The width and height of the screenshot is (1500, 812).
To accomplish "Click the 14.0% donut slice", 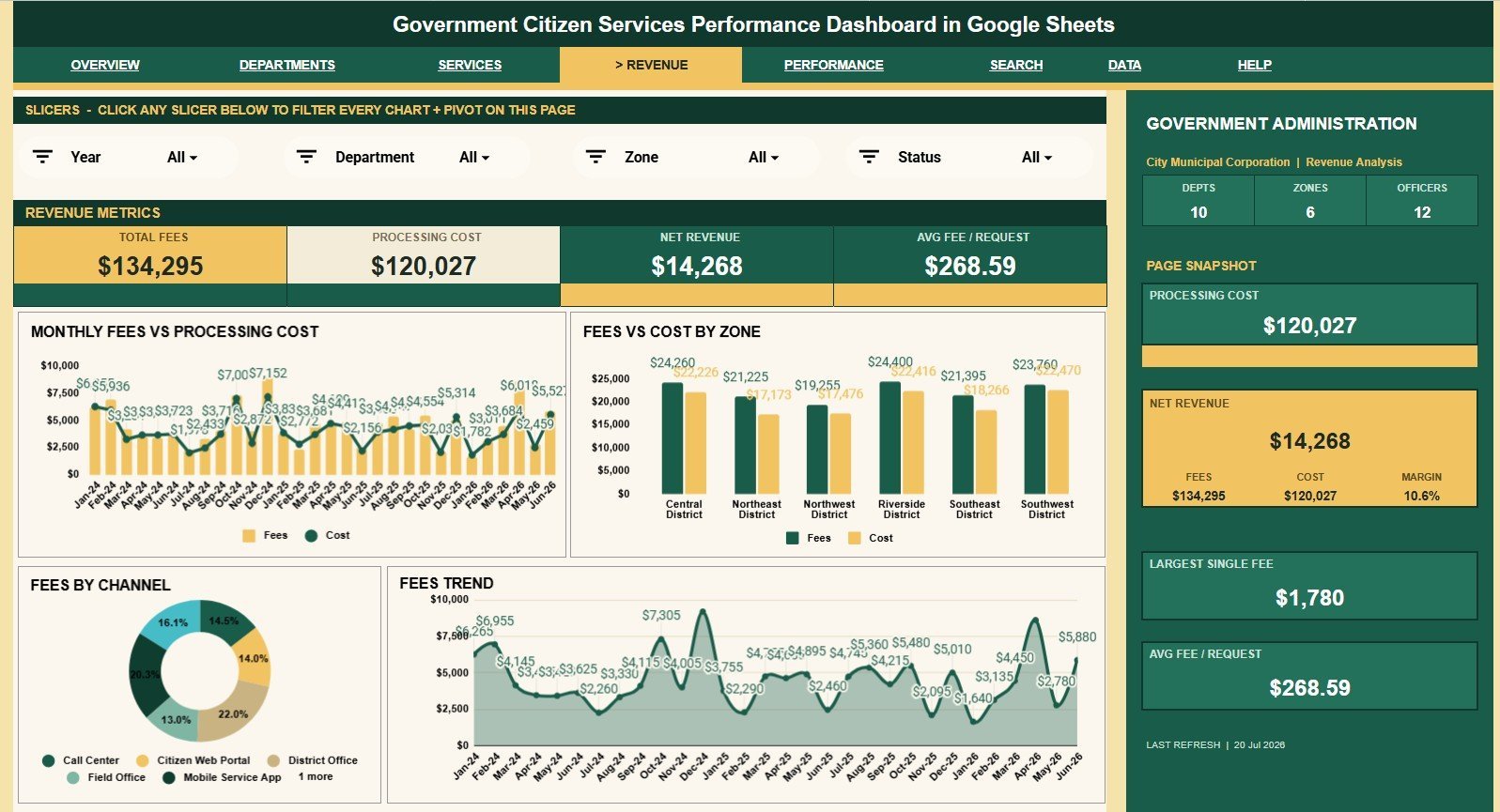I will (x=253, y=659).
